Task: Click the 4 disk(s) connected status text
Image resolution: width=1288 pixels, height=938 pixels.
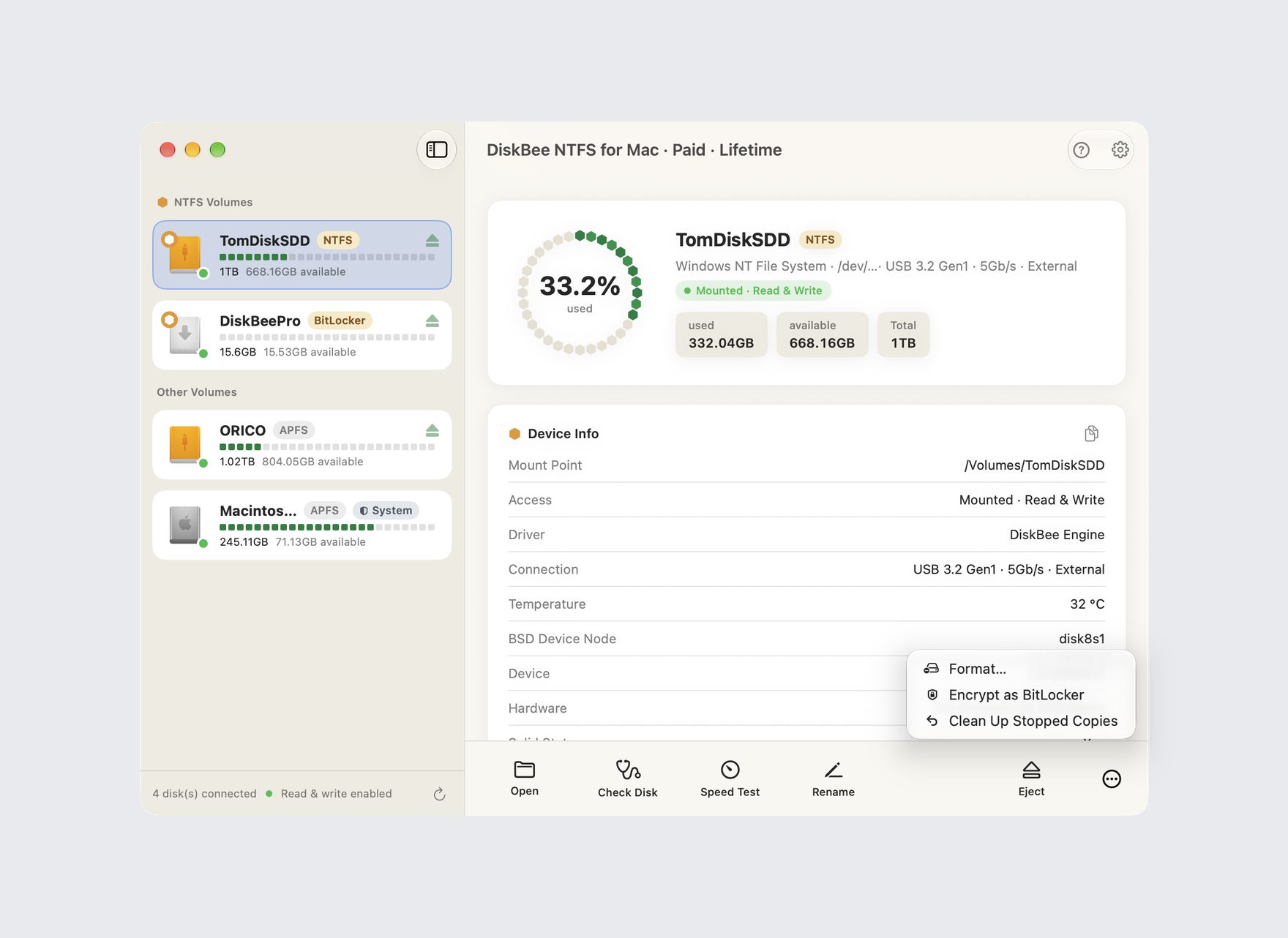Action: pos(204,794)
